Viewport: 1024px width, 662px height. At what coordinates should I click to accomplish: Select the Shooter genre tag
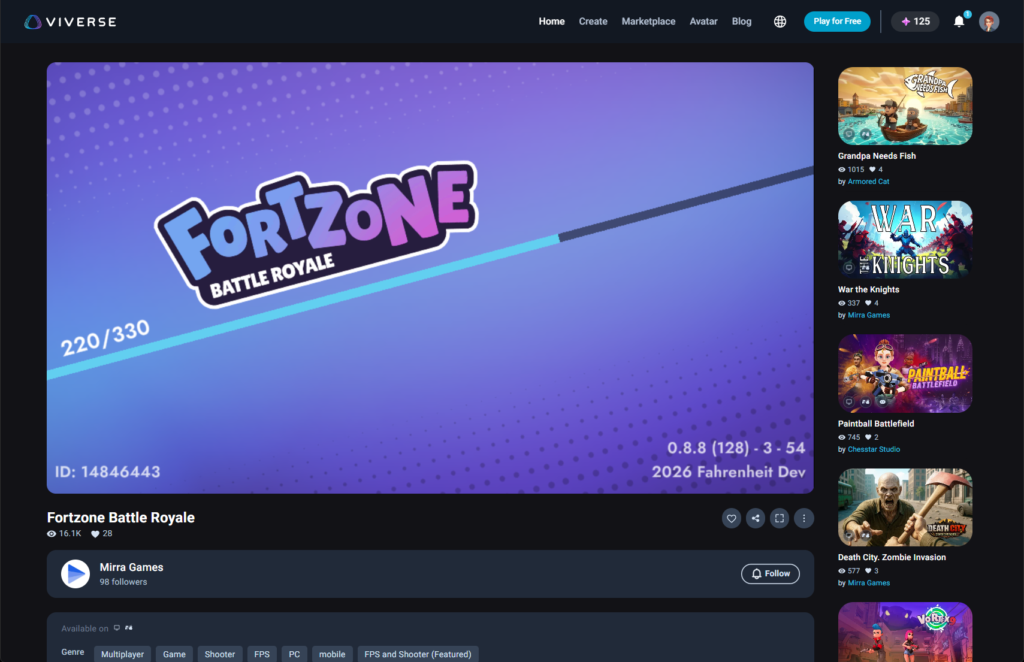click(x=220, y=654)
